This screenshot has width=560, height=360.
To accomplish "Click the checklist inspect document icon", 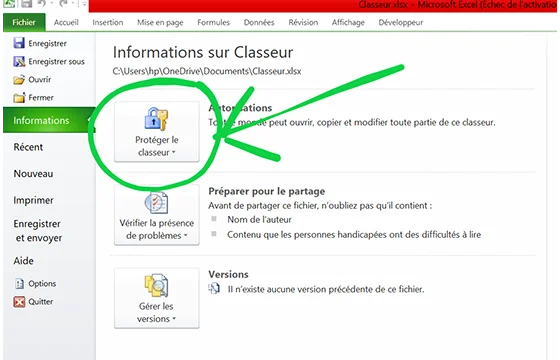I will pyautogui.click(x=156, y=202).
